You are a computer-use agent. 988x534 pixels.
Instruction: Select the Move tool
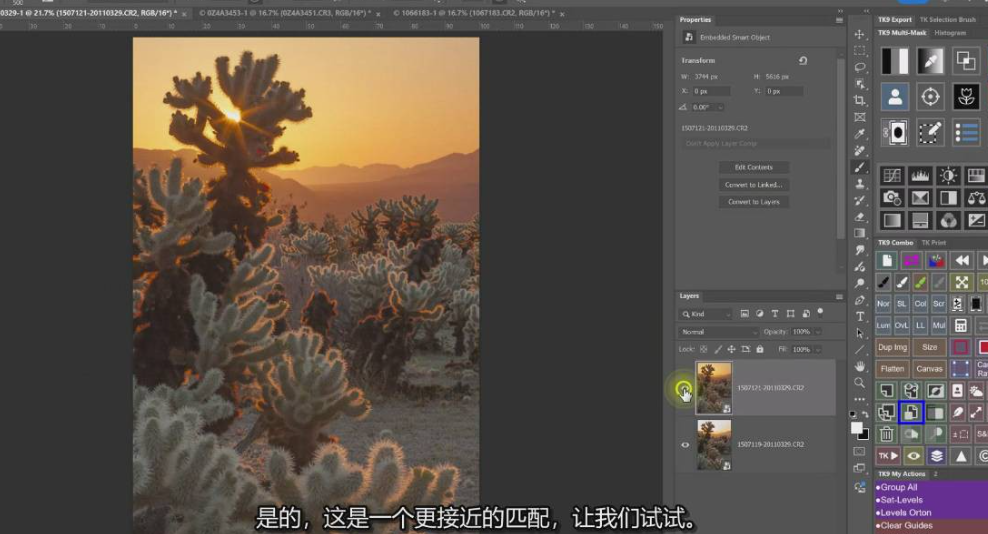[x=859, y=34]
